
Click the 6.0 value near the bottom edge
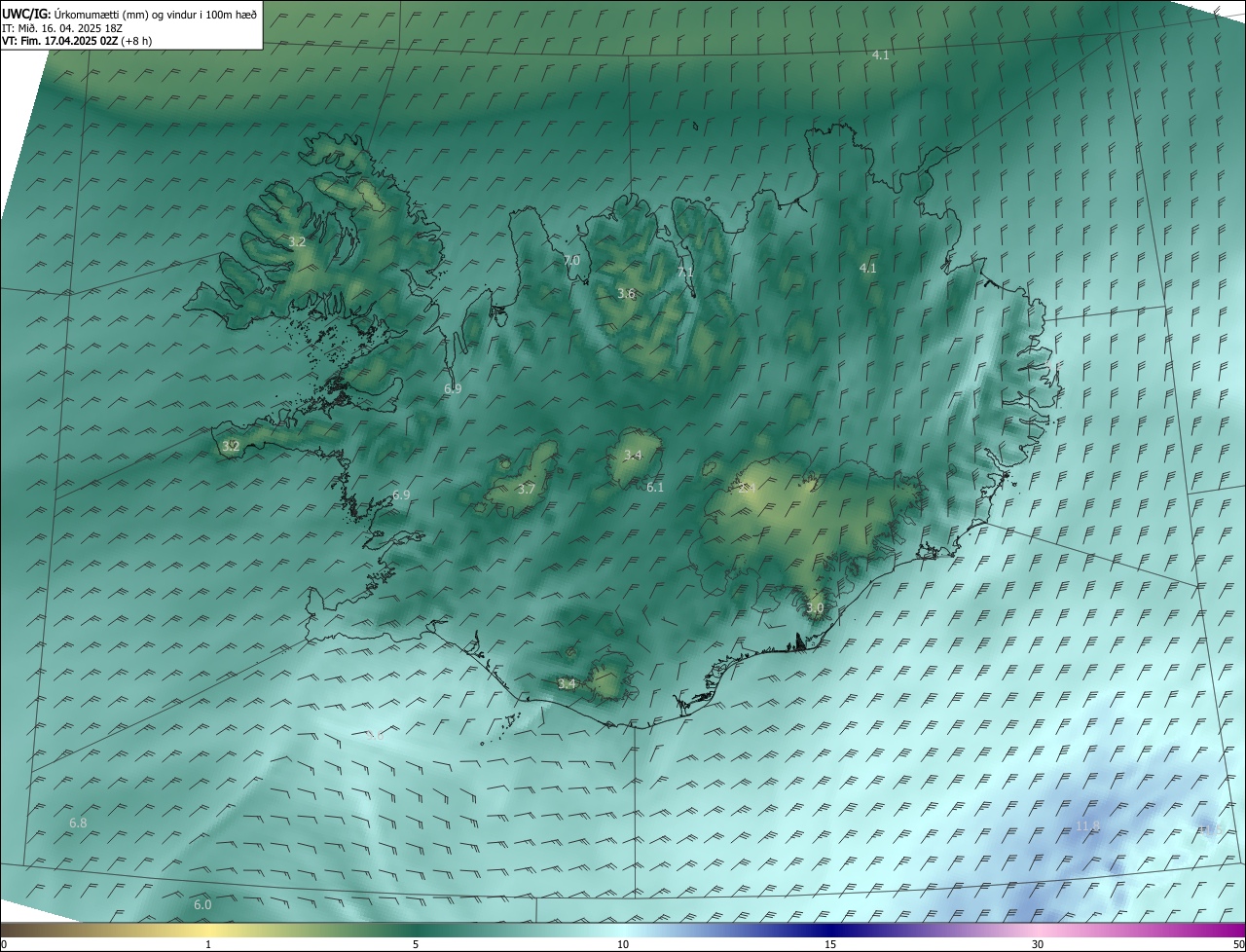click(x=202, y=905)
